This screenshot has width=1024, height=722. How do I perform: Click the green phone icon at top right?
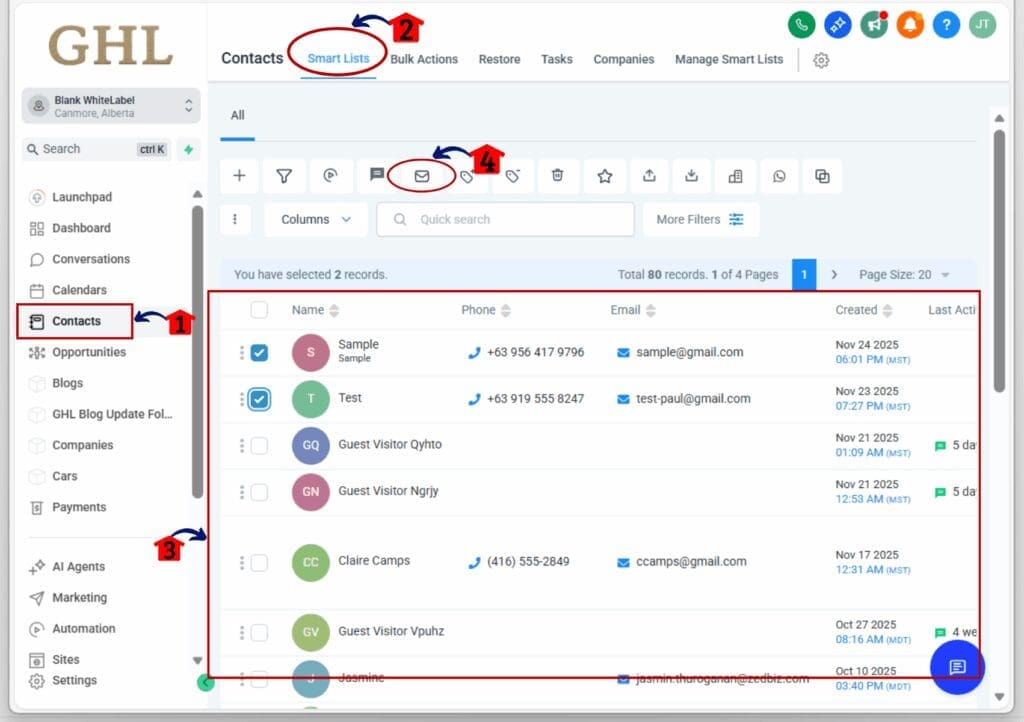(x=801, y=24)
